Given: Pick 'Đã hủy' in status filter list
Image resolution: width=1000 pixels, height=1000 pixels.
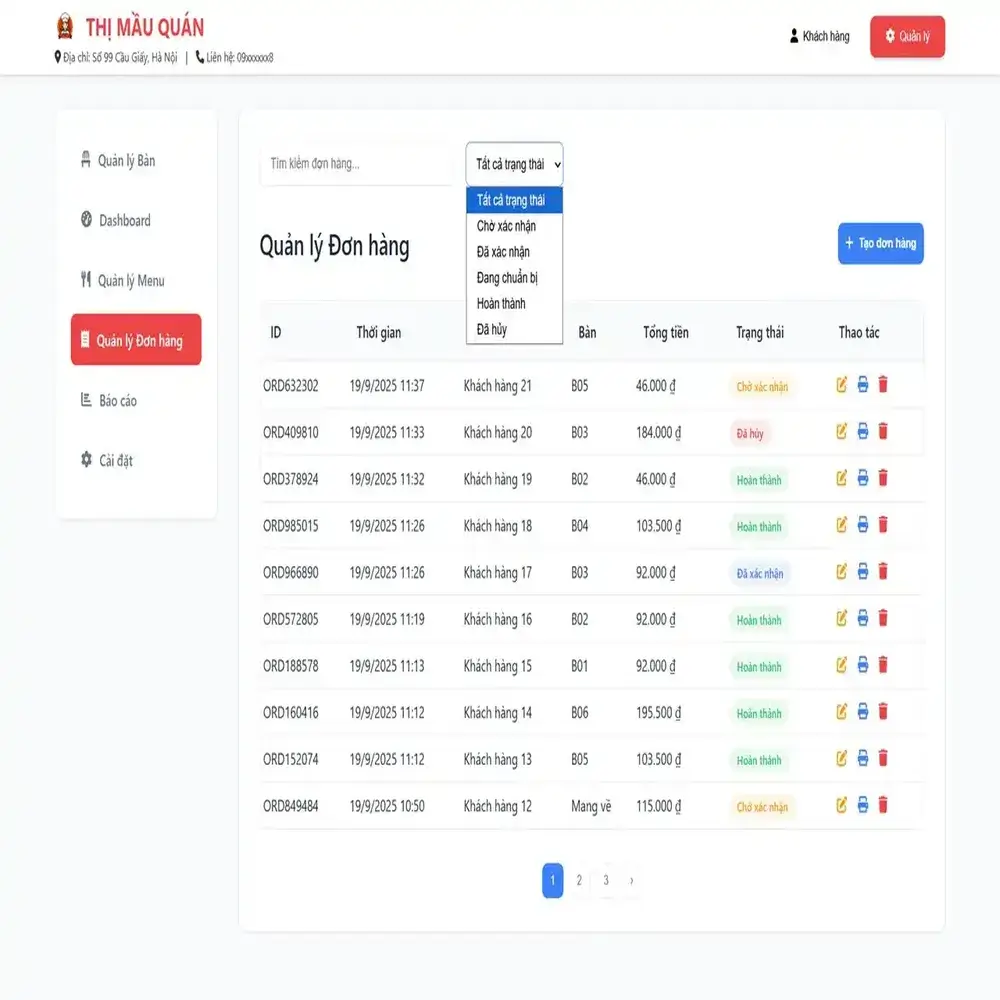Looking at the screenshot, I should pyautogui.click(x=491, y=329).
